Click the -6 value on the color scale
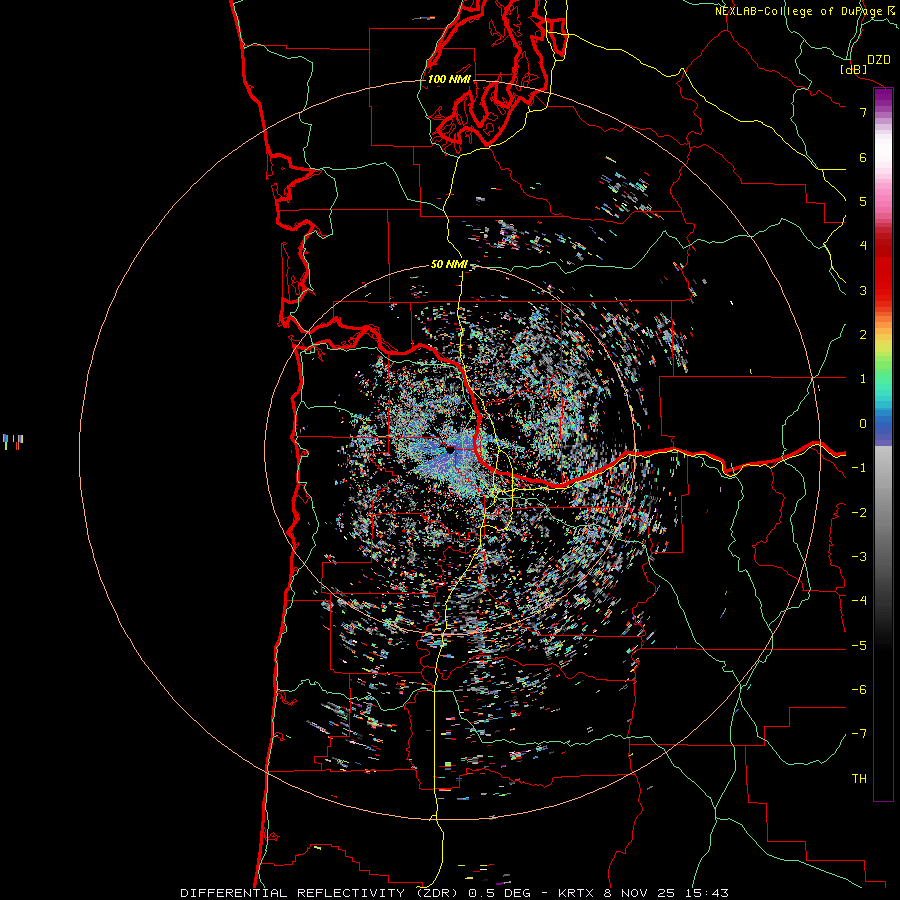This screenshot has width=900, height=900. click(x=859, y=690)
